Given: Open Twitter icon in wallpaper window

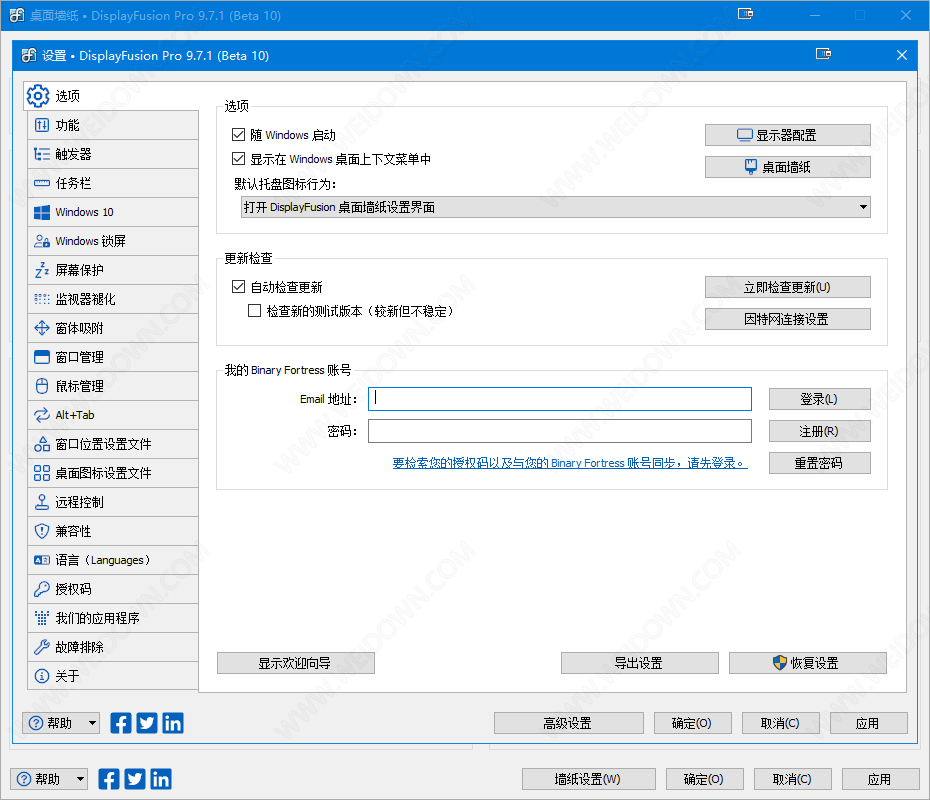Looking at the screenshot, I should [135, 779].
